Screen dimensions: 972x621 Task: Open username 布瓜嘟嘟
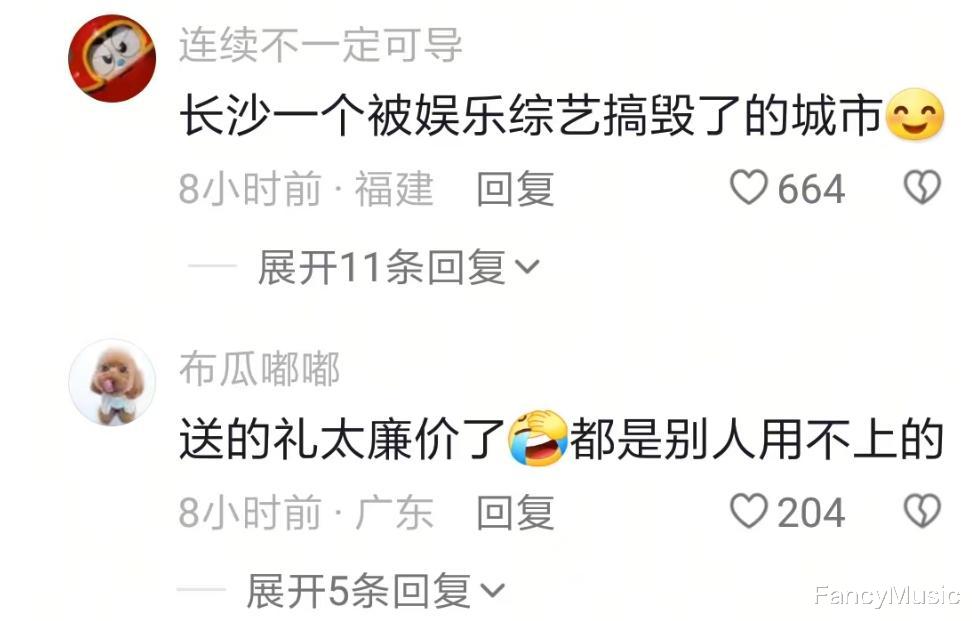[260, 369]
